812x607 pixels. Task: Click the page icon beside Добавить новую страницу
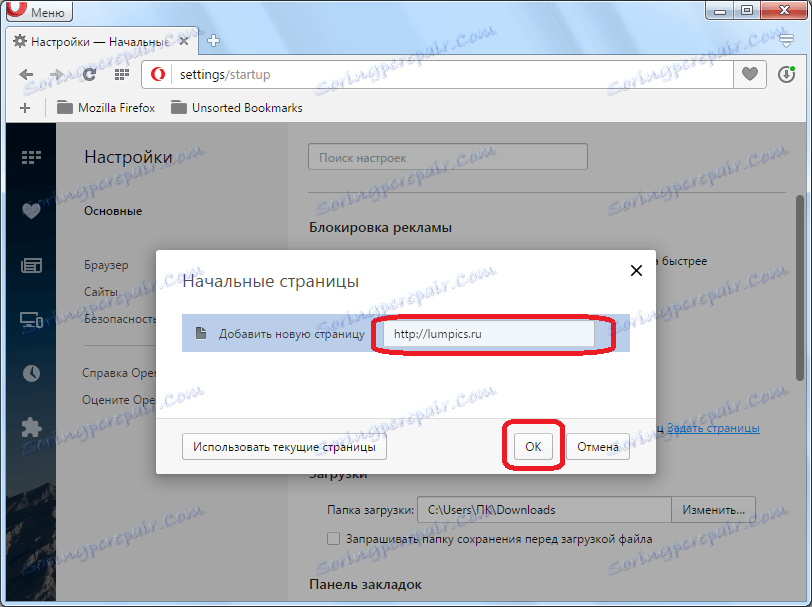click(201, 333)
